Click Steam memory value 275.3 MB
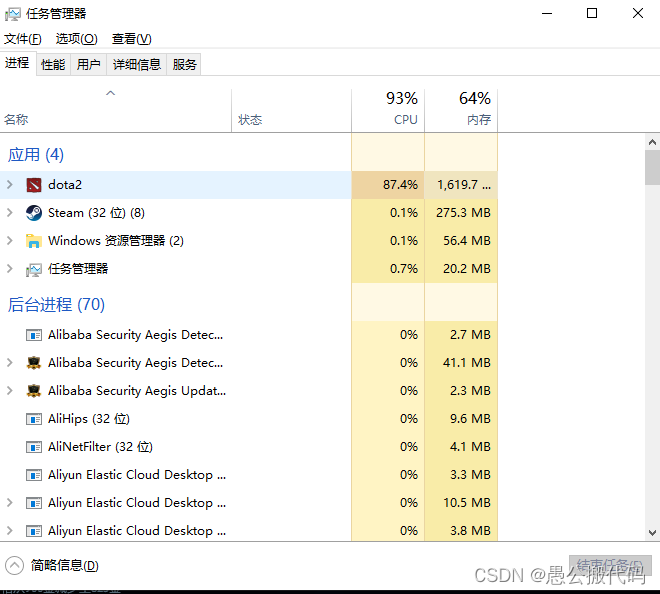This screenshot has height=594, width=660. click(x=463, y=213)
